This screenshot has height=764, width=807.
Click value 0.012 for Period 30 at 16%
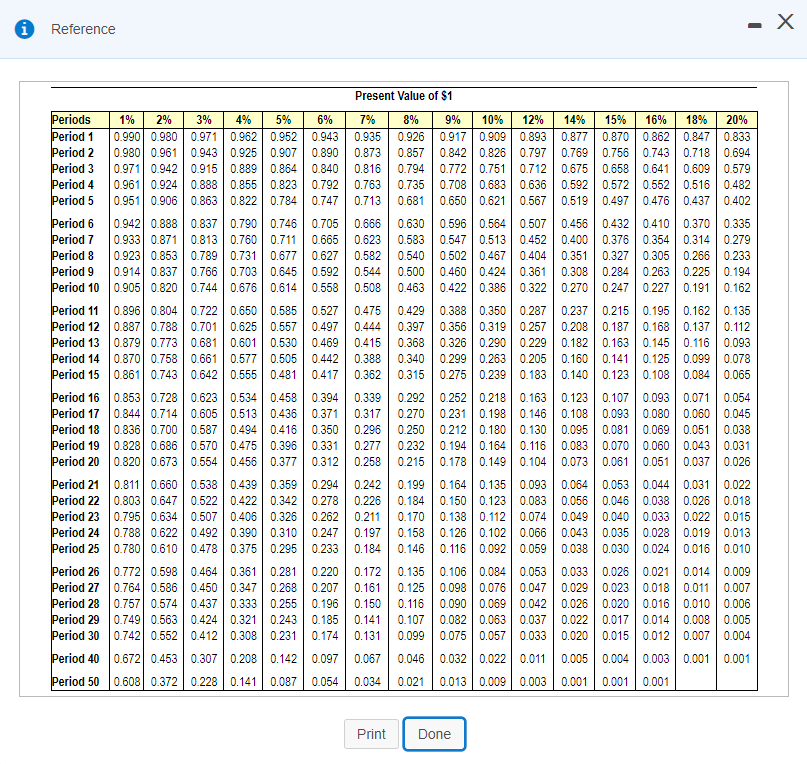pyautogui.click(x=656, y=636)
